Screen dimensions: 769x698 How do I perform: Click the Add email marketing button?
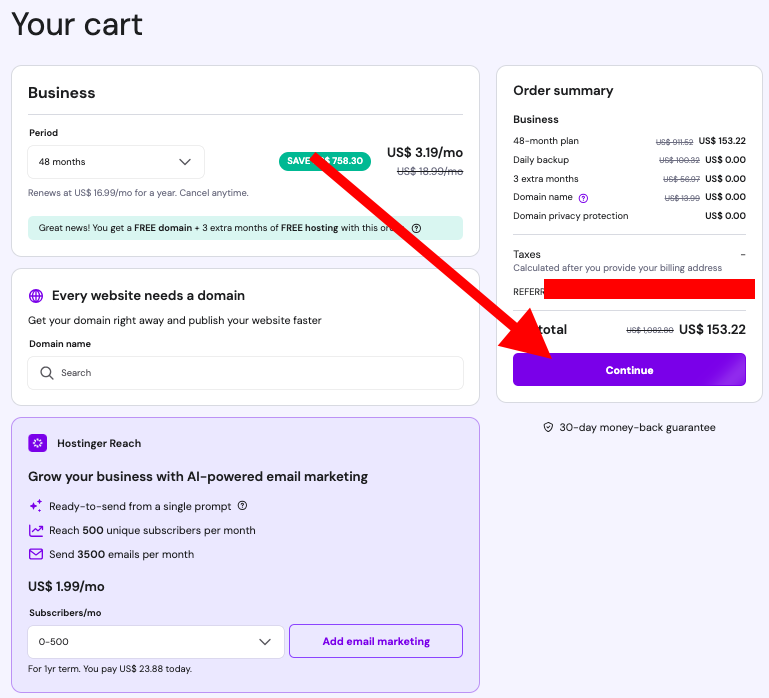376,641
